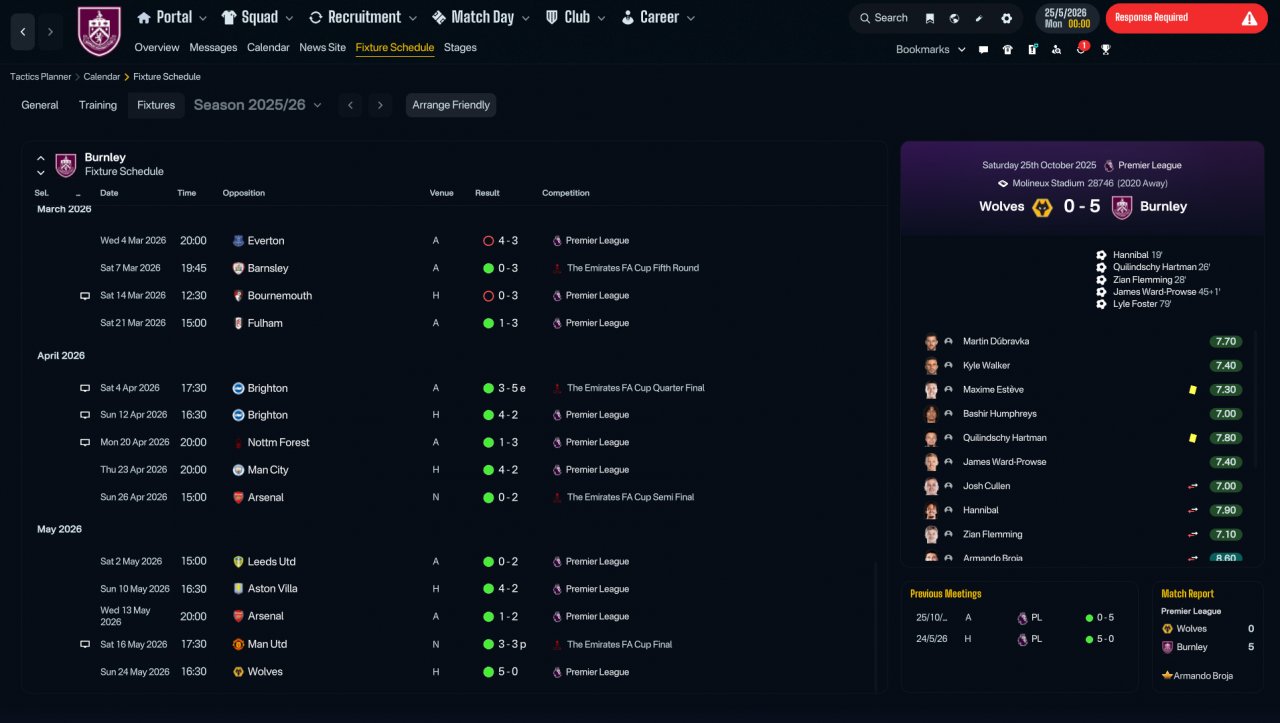Select the General sub-tab
The width and height of the screenshot is (1280, 723).
[40, 105]
